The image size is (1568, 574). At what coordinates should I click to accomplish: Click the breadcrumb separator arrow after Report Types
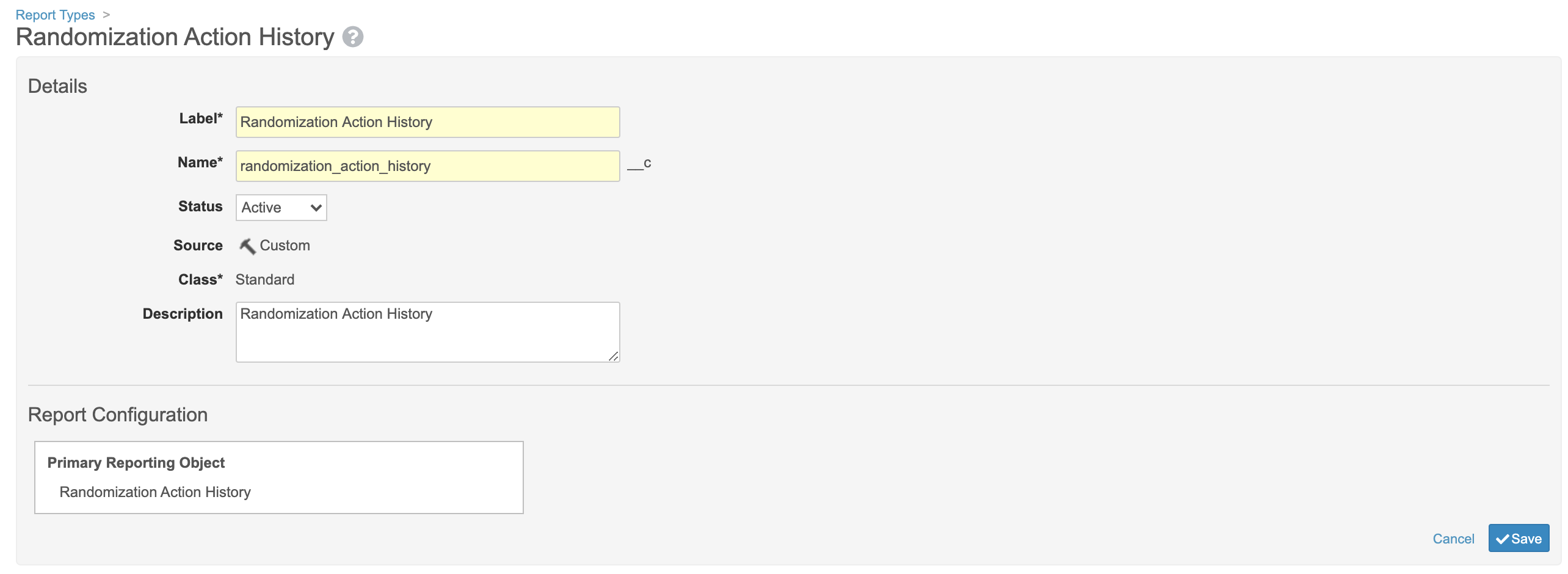[106, 15]
